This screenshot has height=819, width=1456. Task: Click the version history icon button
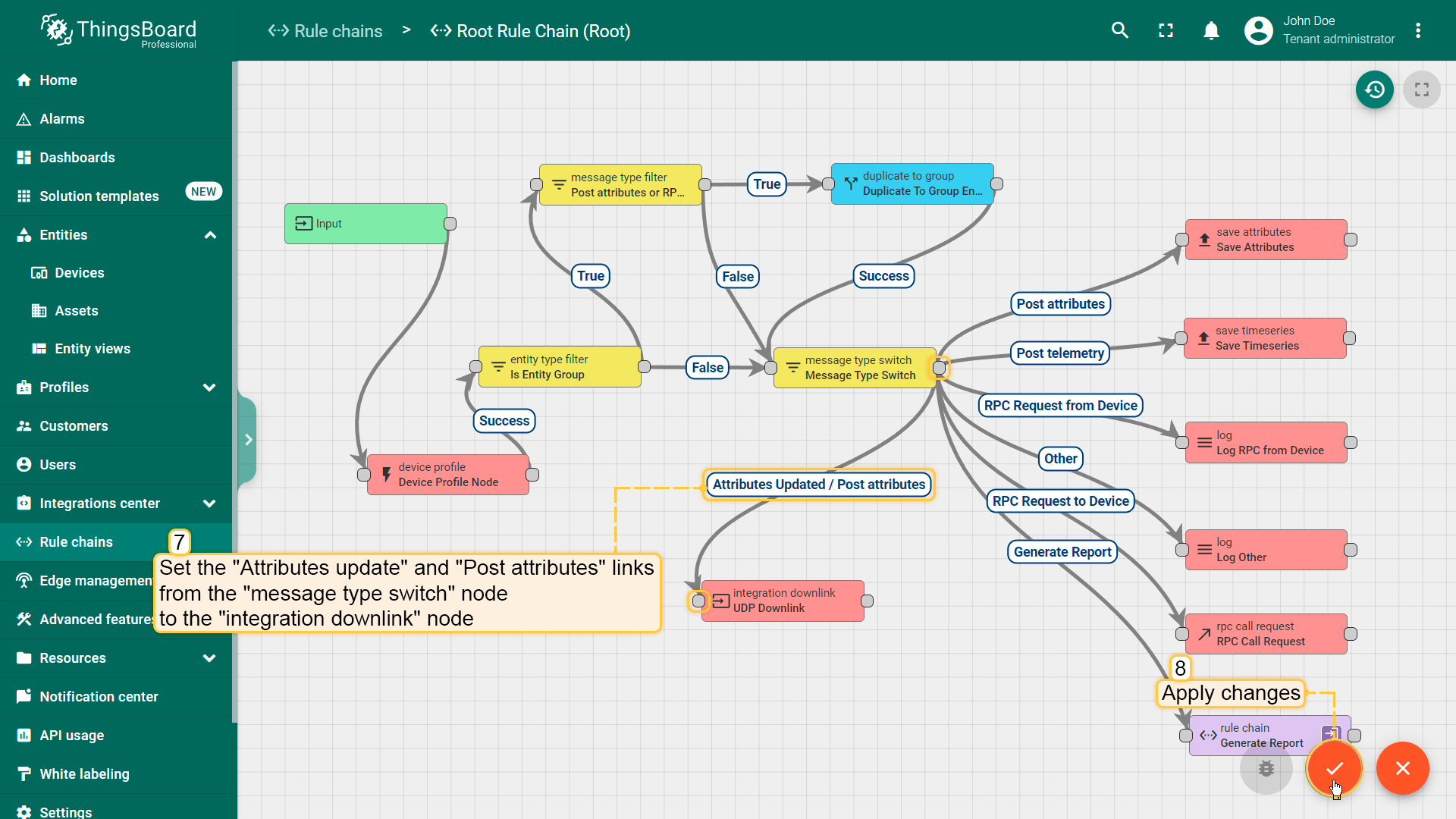tap(1374, 89)
